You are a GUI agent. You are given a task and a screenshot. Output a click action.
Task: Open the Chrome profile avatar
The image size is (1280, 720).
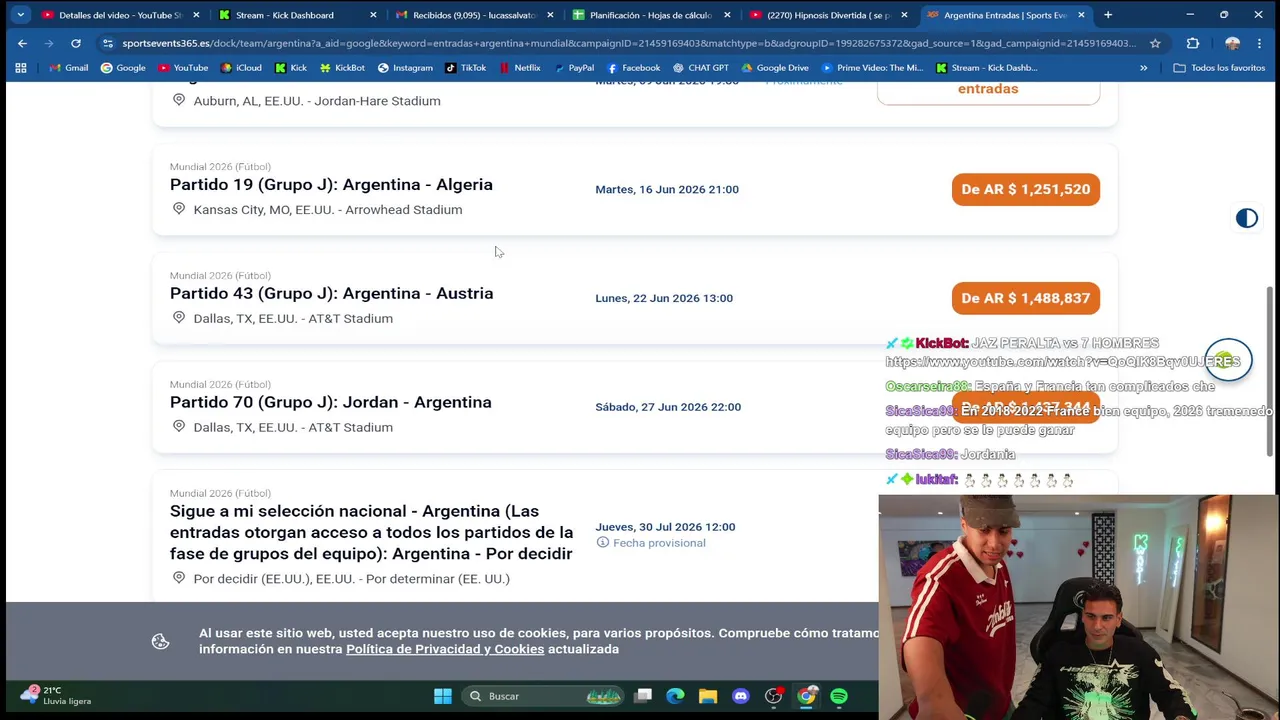1232,43
